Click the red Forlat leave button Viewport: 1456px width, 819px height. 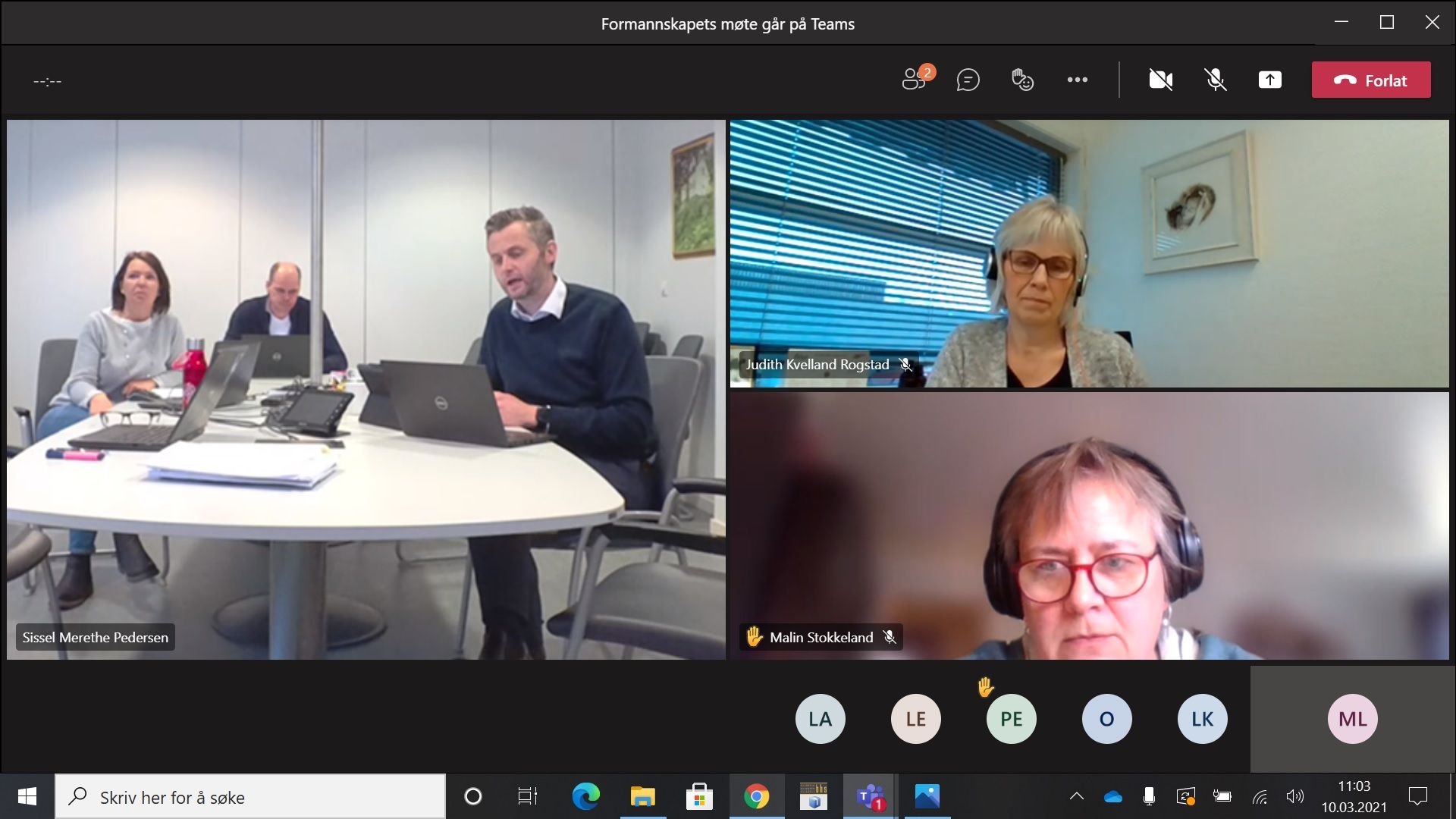[x=1371, y=80]
